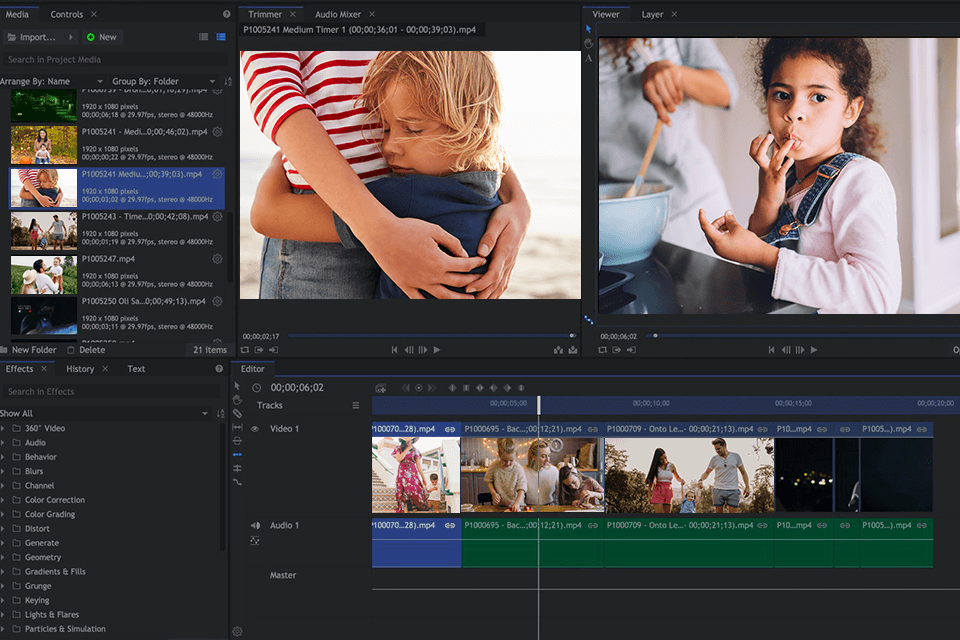Image resolution: width=960 pixels, height=640 pixels.
Task: Open settings gear for P1005247.mp4 media item
Action: (x=217, y=259)
